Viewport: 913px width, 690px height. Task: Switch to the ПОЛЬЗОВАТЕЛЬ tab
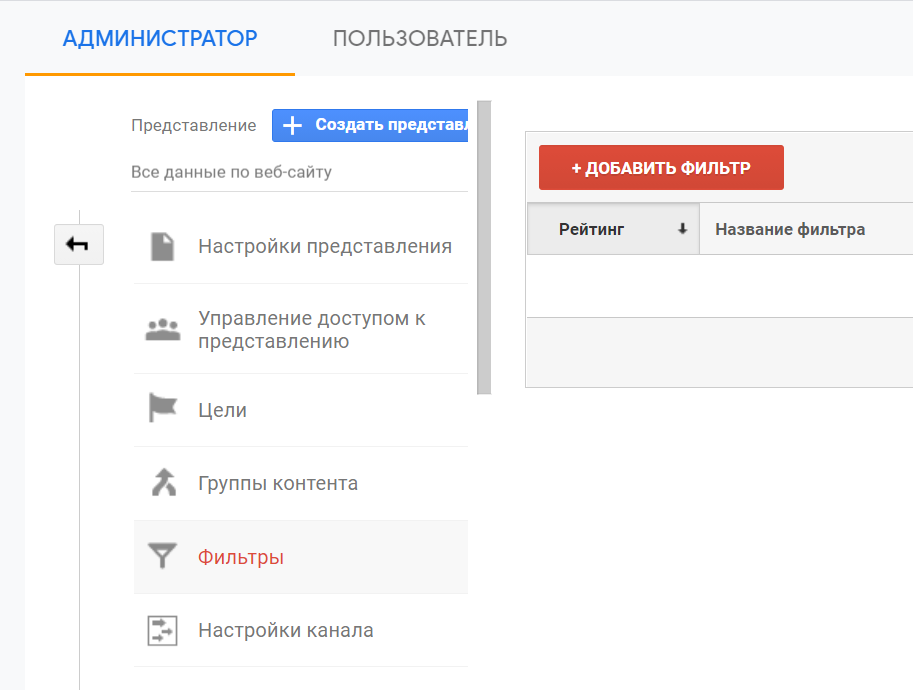click(420, 39)
